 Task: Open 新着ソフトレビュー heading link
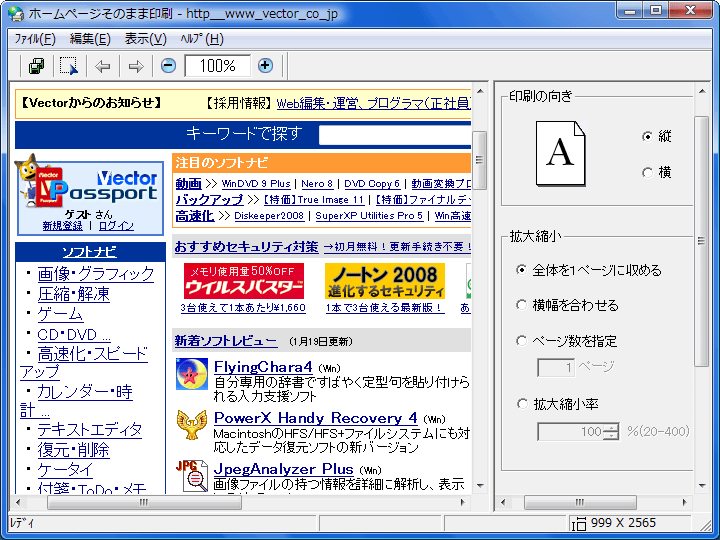(x=226, y=341)
